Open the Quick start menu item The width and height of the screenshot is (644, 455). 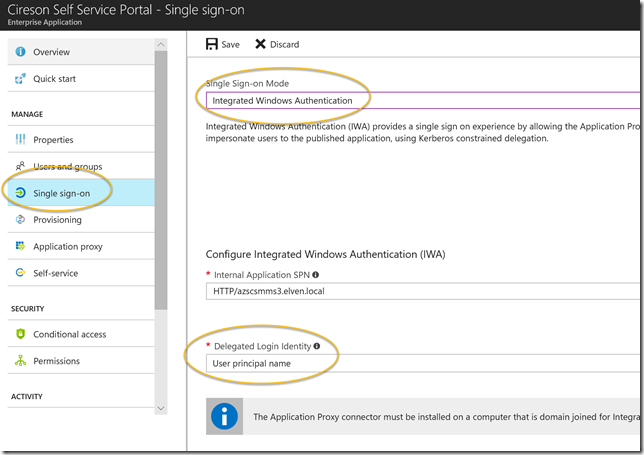pos(81,78)
